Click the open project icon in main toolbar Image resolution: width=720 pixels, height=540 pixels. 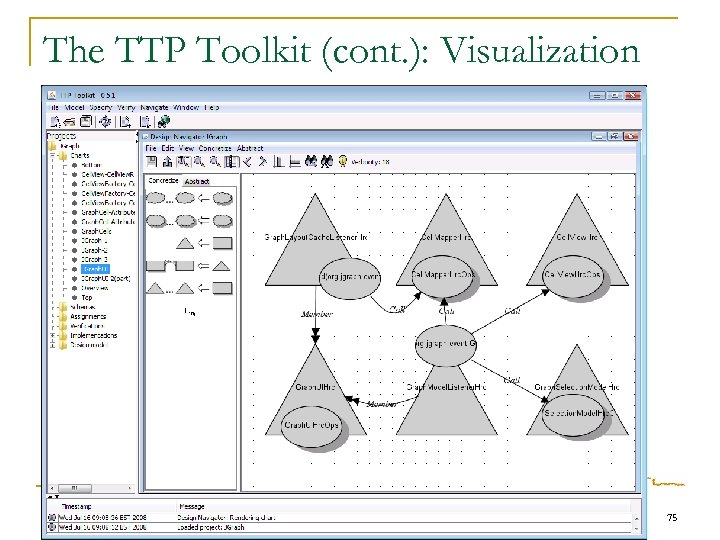click(x=70, y=122)
